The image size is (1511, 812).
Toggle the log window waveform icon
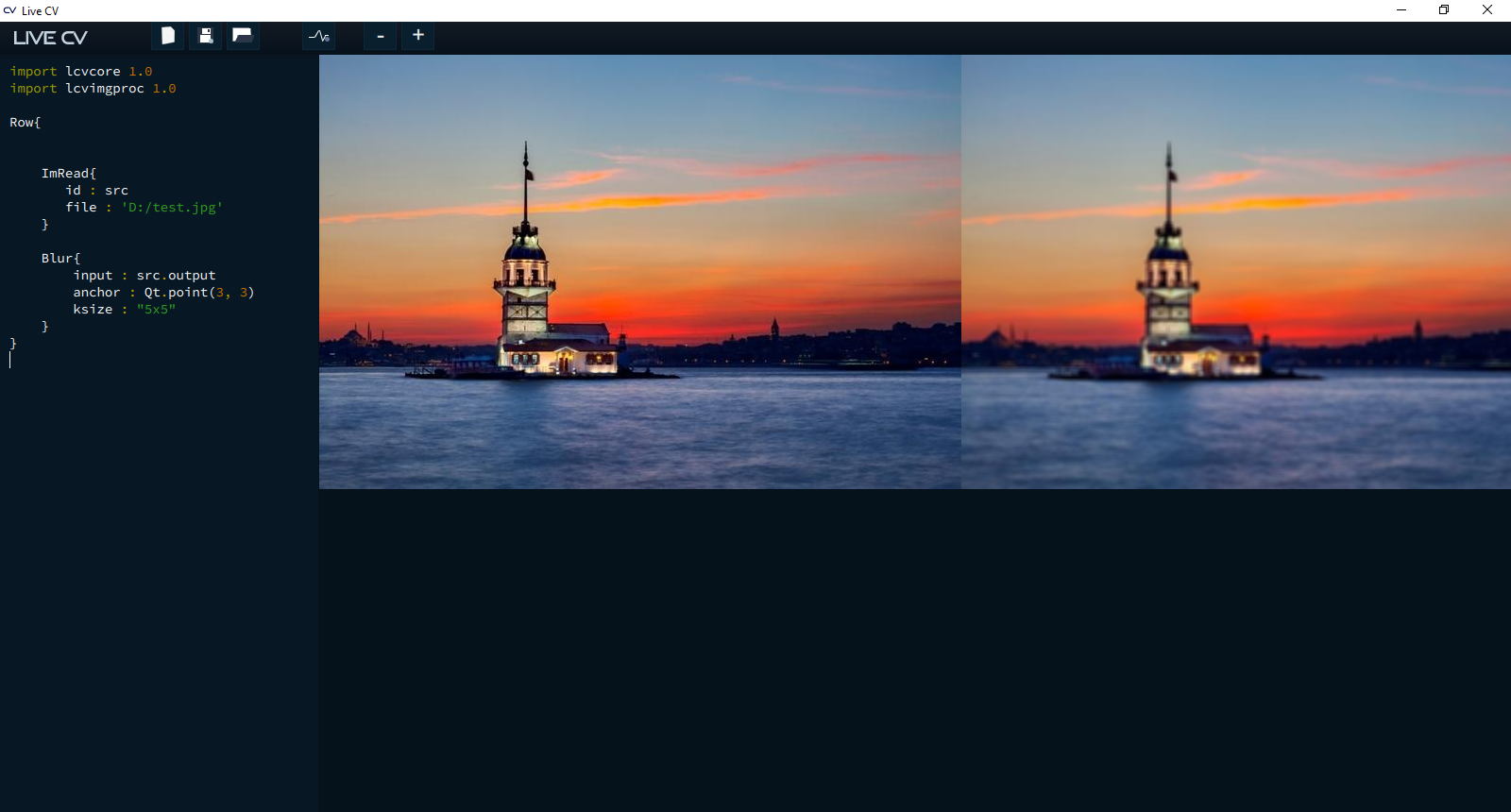319,36
